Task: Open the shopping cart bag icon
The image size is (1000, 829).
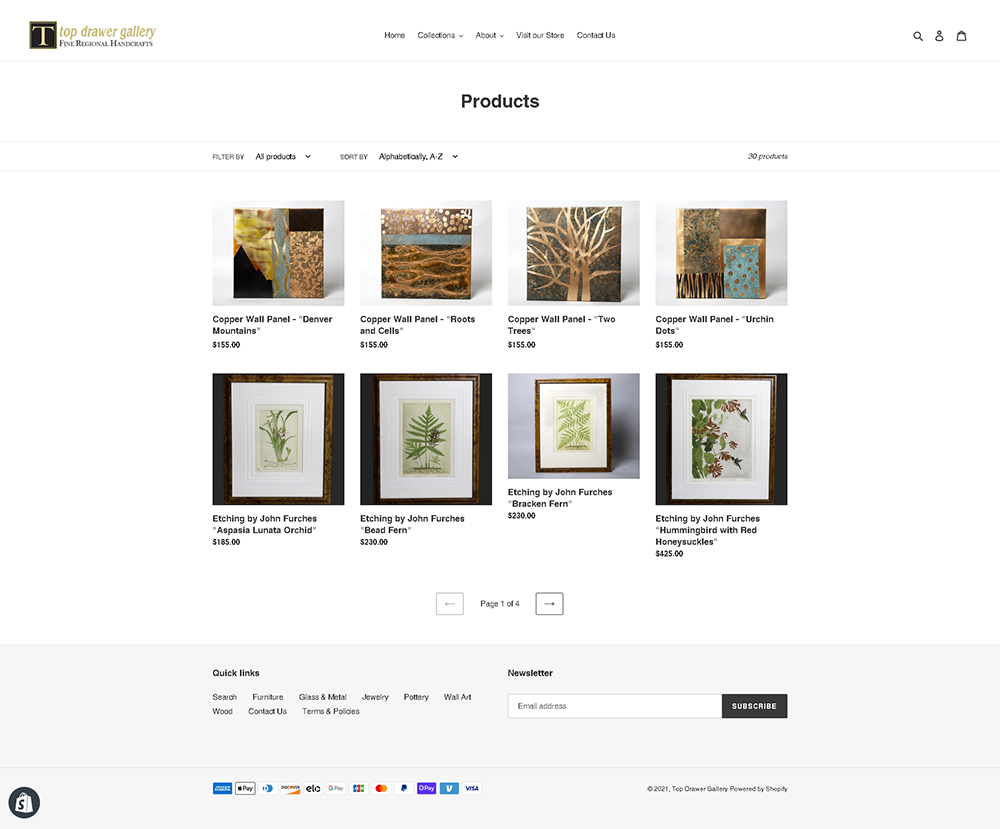Action: 961,36
